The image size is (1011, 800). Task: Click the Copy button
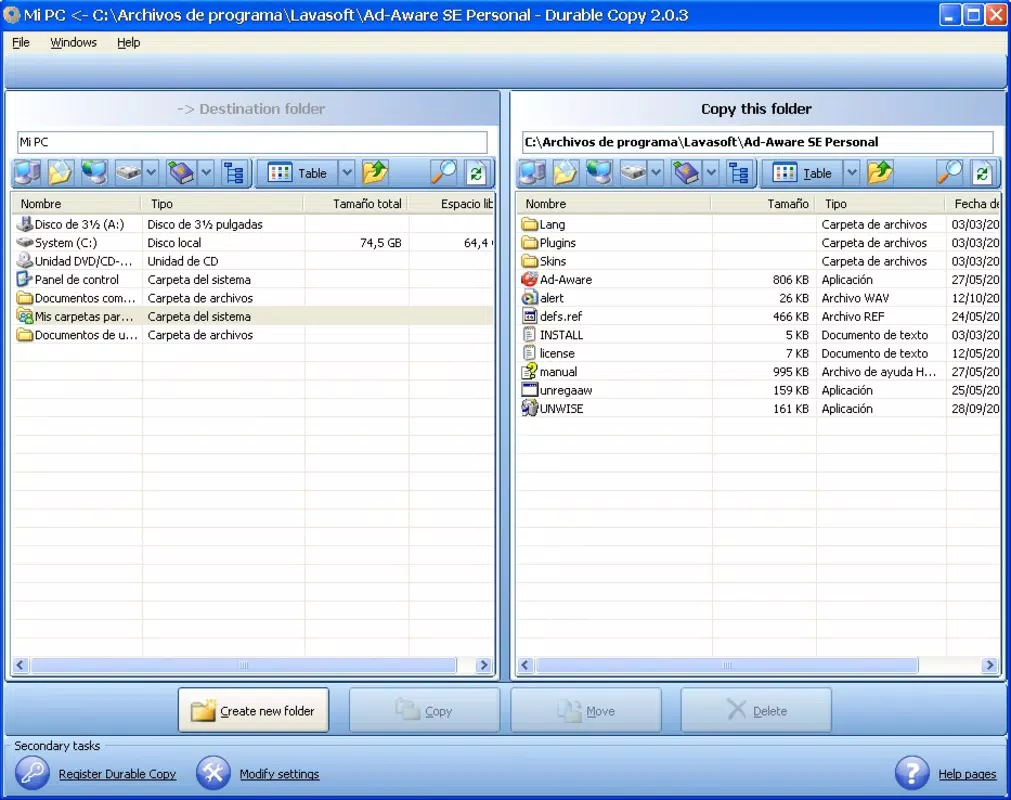pos(424,710)
